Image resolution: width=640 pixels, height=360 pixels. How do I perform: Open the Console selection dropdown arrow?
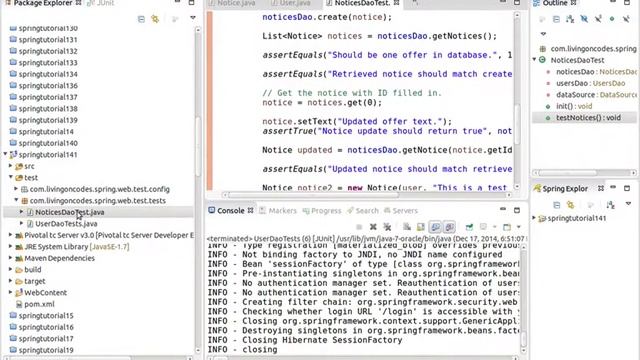tap(494, 227)
